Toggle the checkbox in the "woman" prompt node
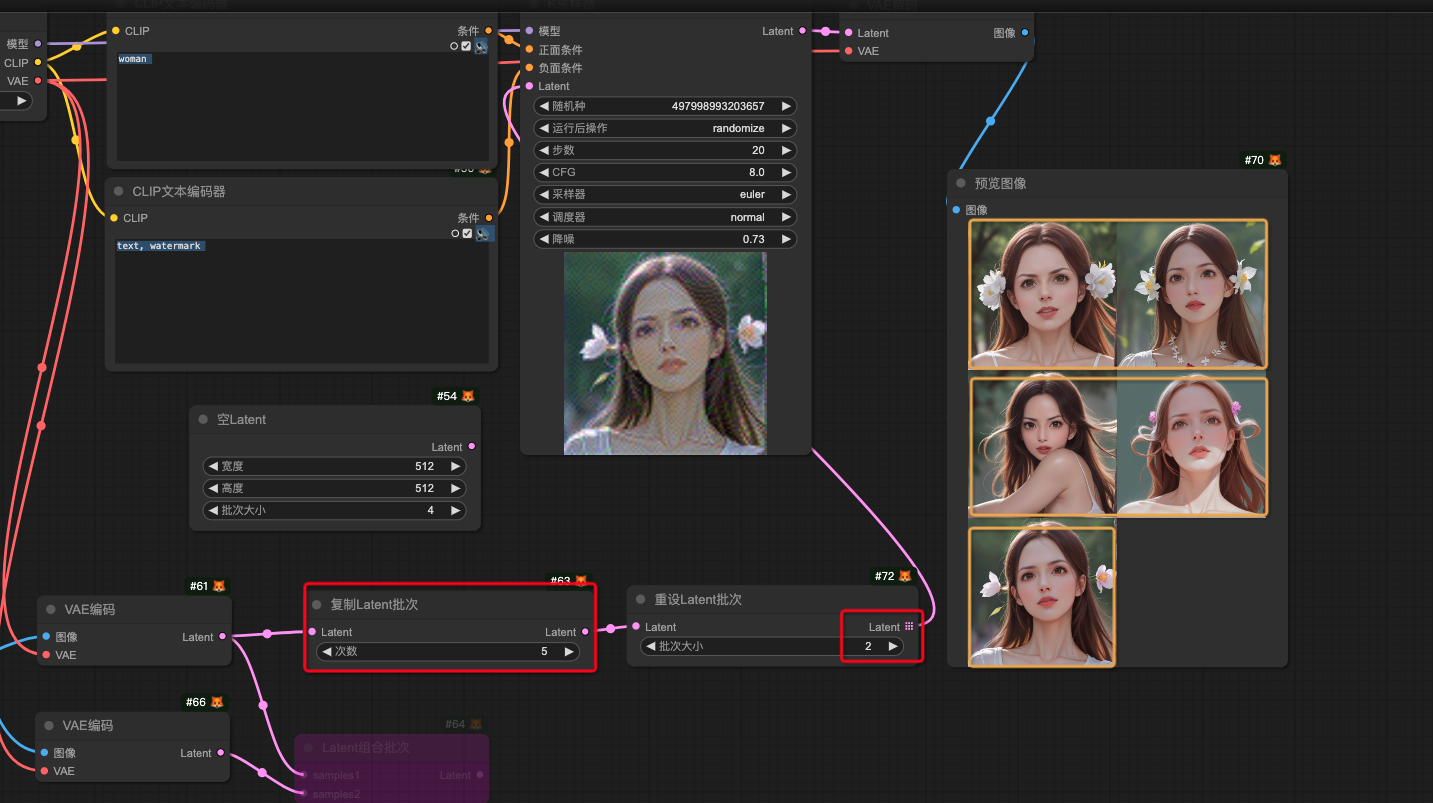 466,46
